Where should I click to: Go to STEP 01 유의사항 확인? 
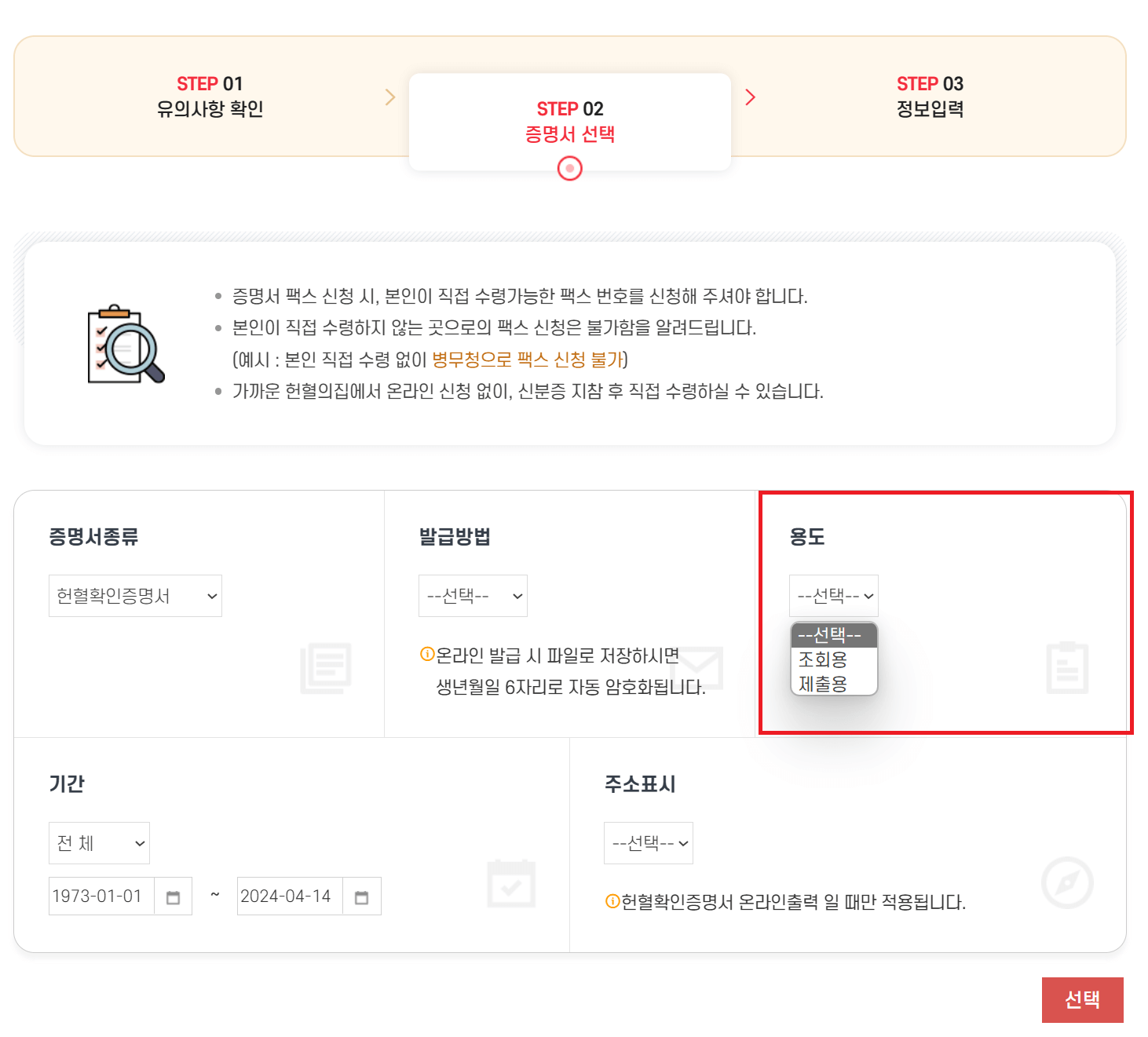209,96
